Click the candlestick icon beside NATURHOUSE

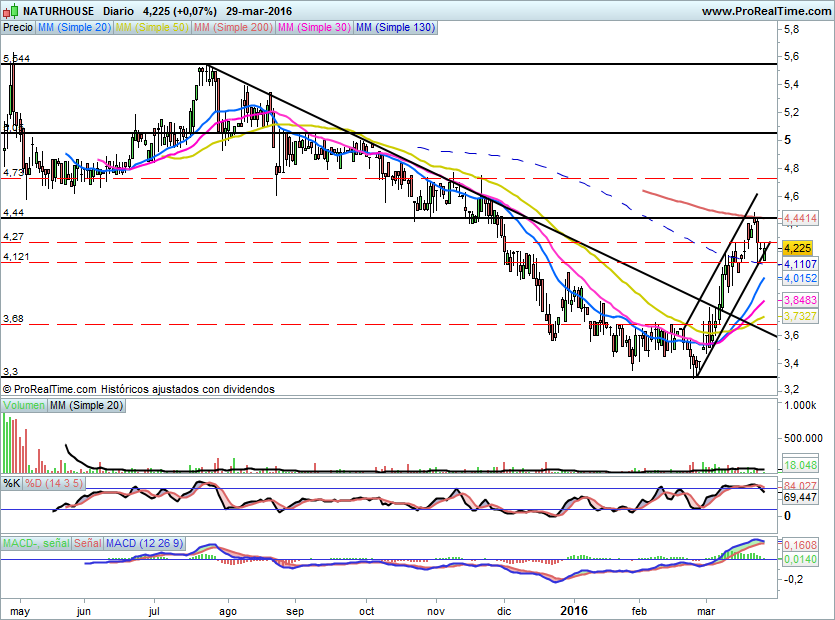tap(11, 11)
